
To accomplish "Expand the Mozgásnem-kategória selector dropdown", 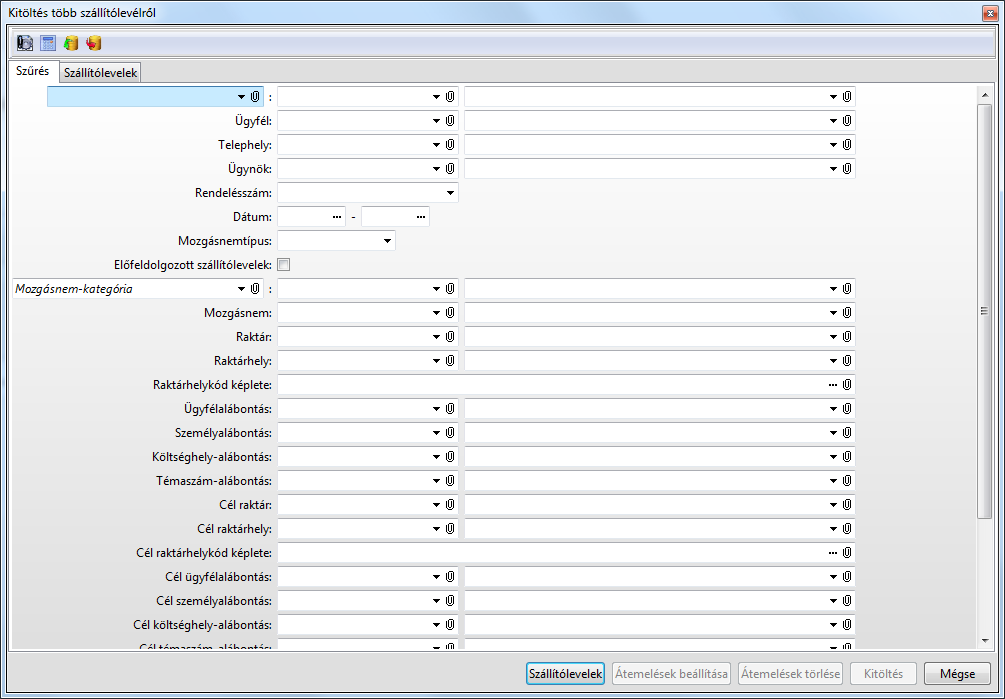I will pos(241,289).
